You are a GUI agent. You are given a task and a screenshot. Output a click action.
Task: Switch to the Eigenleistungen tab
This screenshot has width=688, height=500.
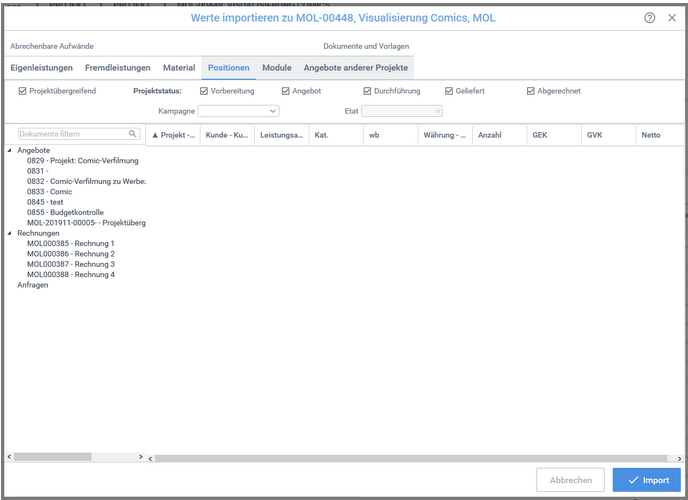pyautogui.click(x=41, y=68)
